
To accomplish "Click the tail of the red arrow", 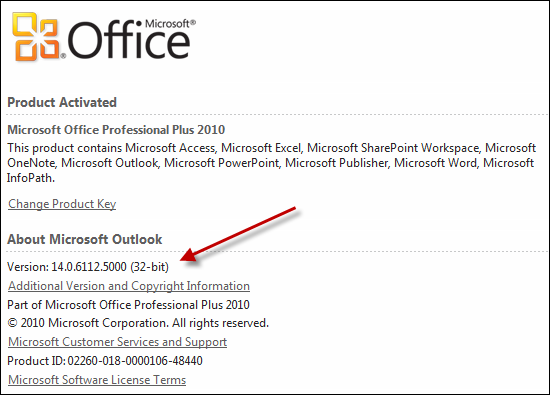I will [292, 209].
